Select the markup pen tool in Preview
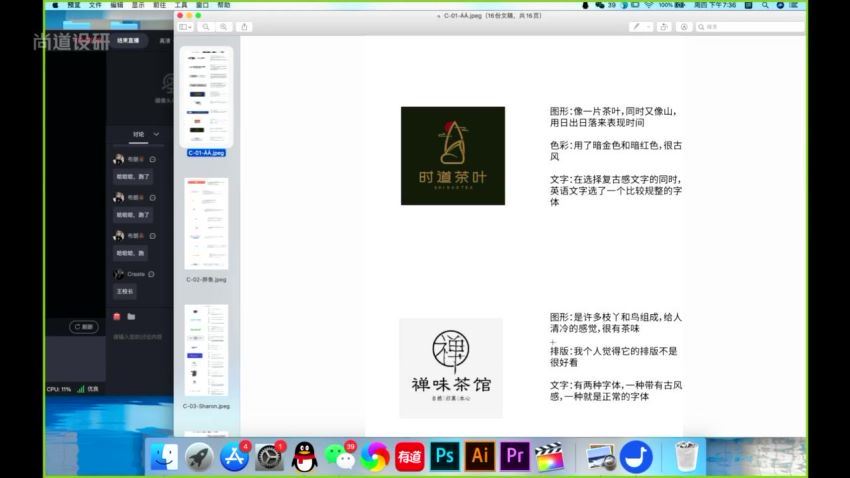Screen dimensions: 850x478 click(x=636, y=27)
